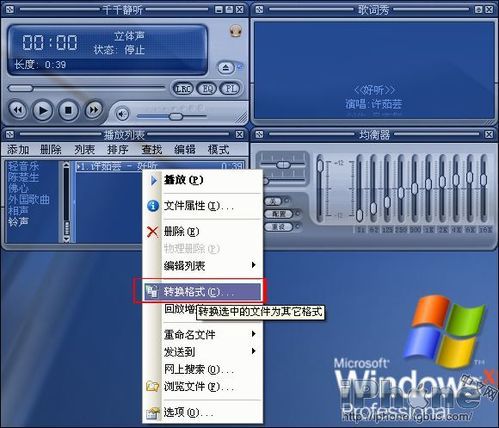Viewport: 499px width, 428px height.
Task: Open the 删除 menu in the playlist bar
Action: tap(51, 150)
